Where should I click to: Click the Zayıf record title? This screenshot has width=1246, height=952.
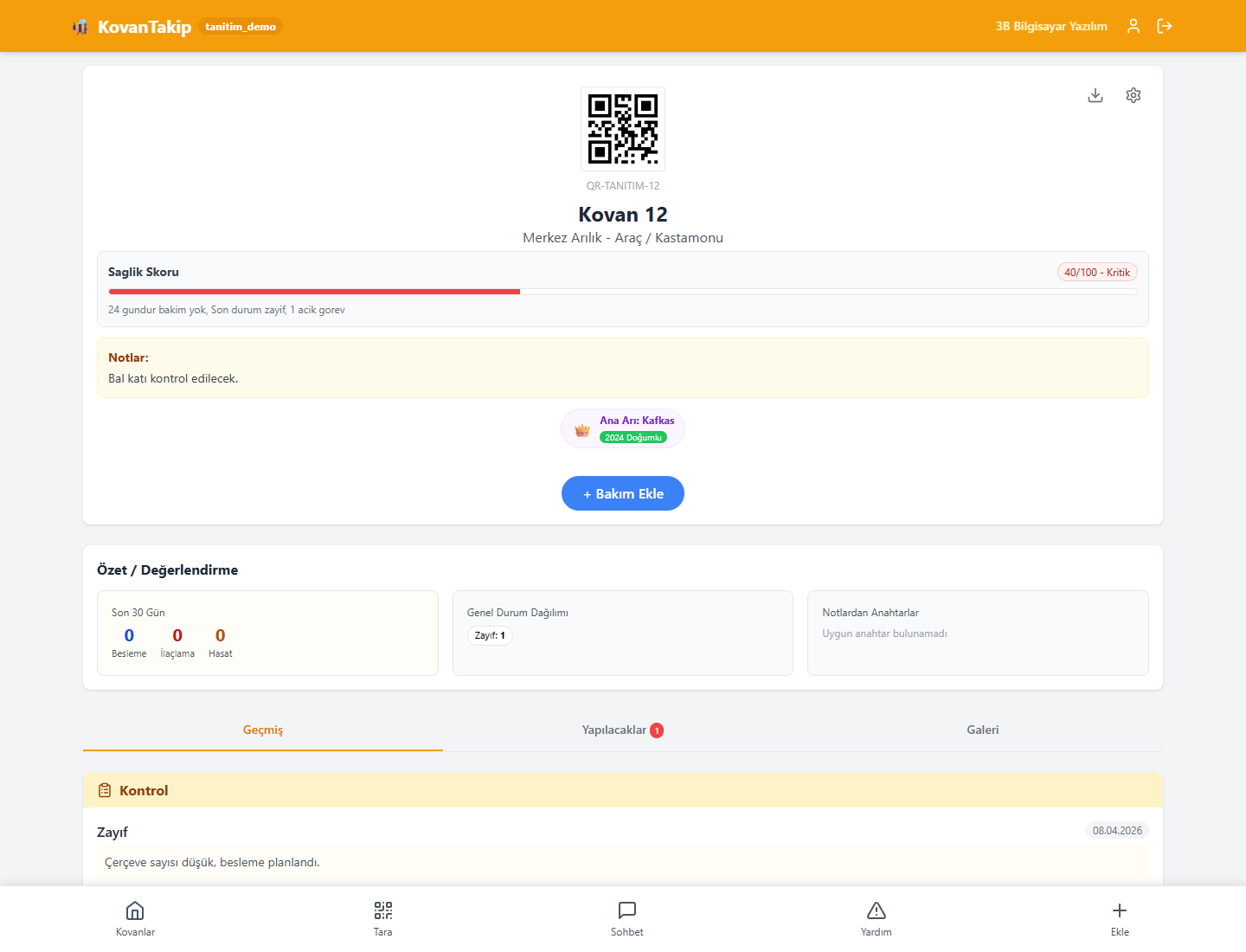pos(112,833)
